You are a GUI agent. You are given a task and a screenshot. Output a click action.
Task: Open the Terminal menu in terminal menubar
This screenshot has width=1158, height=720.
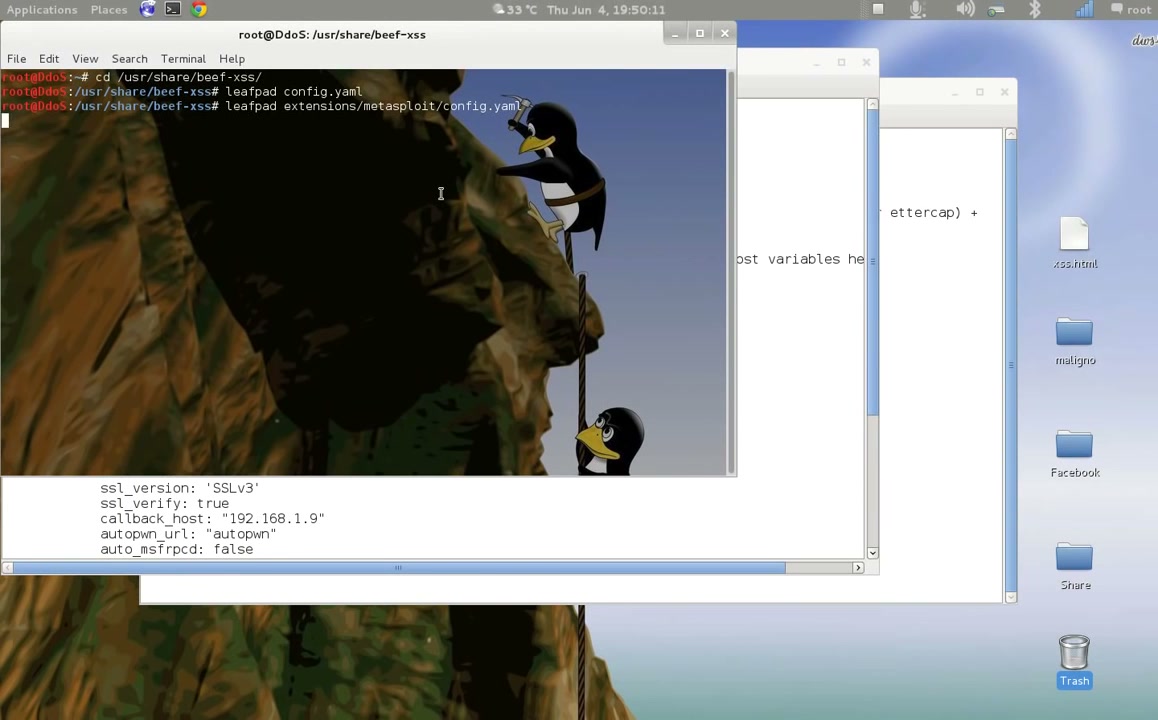point(183,58)
